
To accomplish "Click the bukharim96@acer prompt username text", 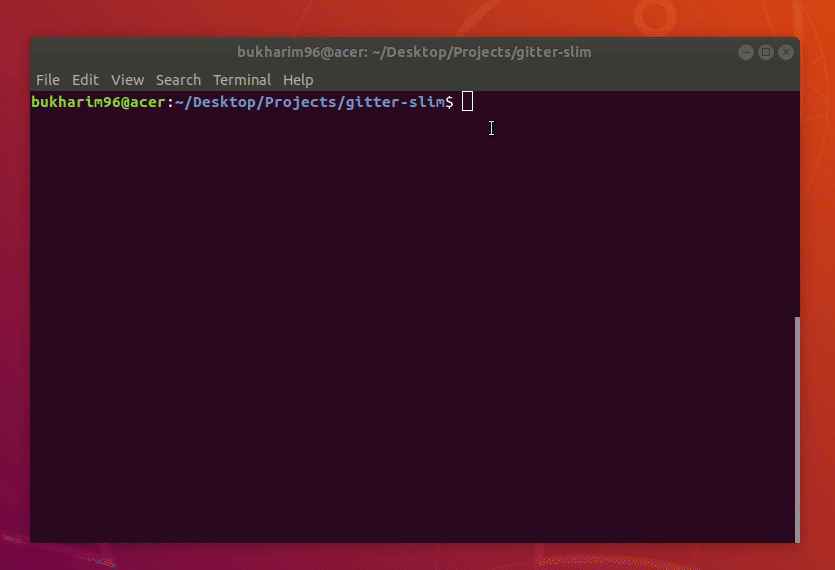I will tap(99, 102).
